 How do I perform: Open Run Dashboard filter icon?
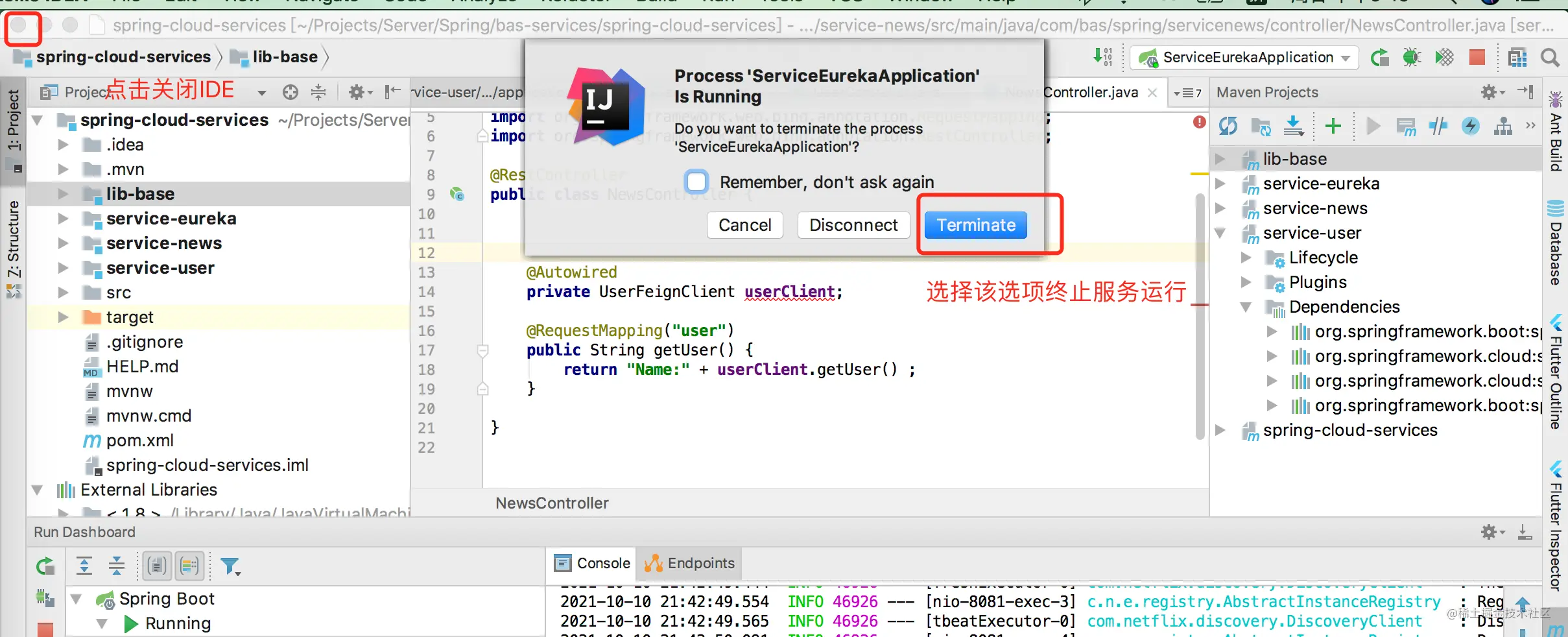pyautogui.click(x=230, y=566)
